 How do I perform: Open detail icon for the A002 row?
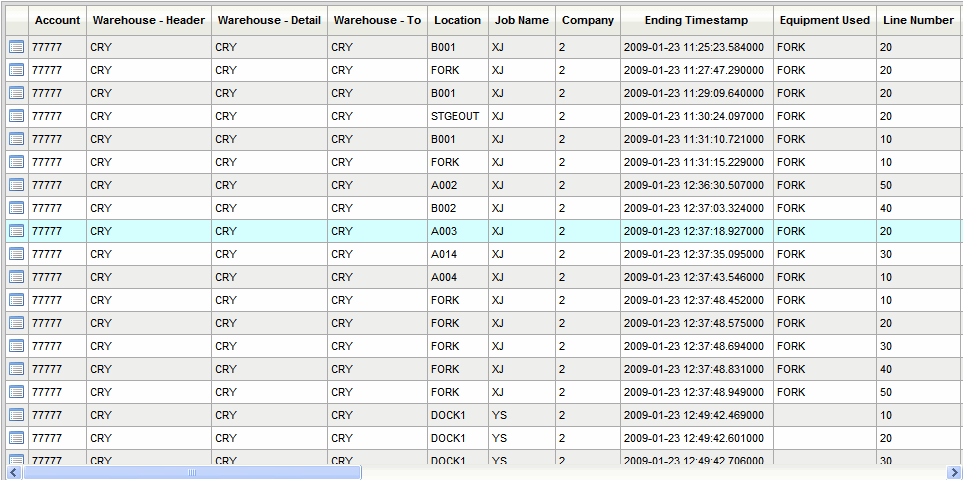[16, 185]
